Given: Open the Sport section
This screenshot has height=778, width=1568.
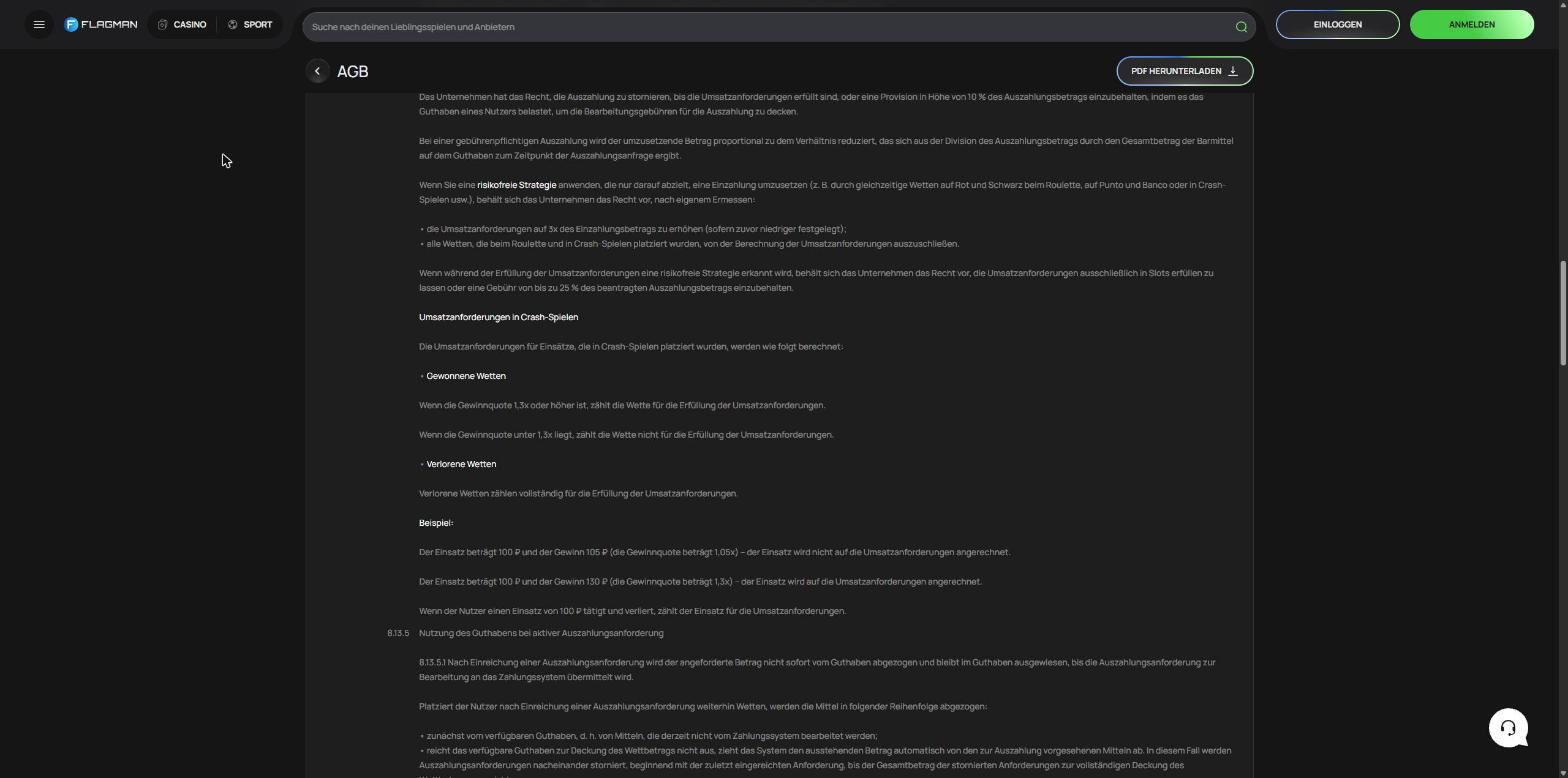Looking at the screenshot, I should [250, 25].
